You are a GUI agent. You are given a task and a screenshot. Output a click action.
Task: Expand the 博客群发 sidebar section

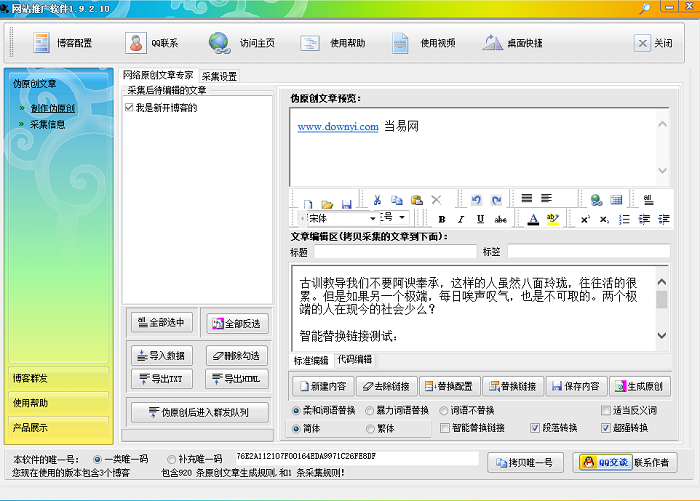tap(56, 378)
